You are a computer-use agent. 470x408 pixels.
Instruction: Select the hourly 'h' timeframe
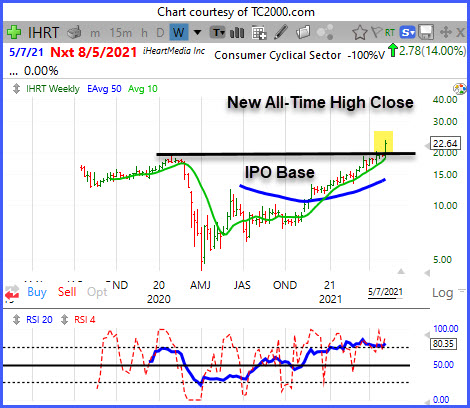point(144,33)
